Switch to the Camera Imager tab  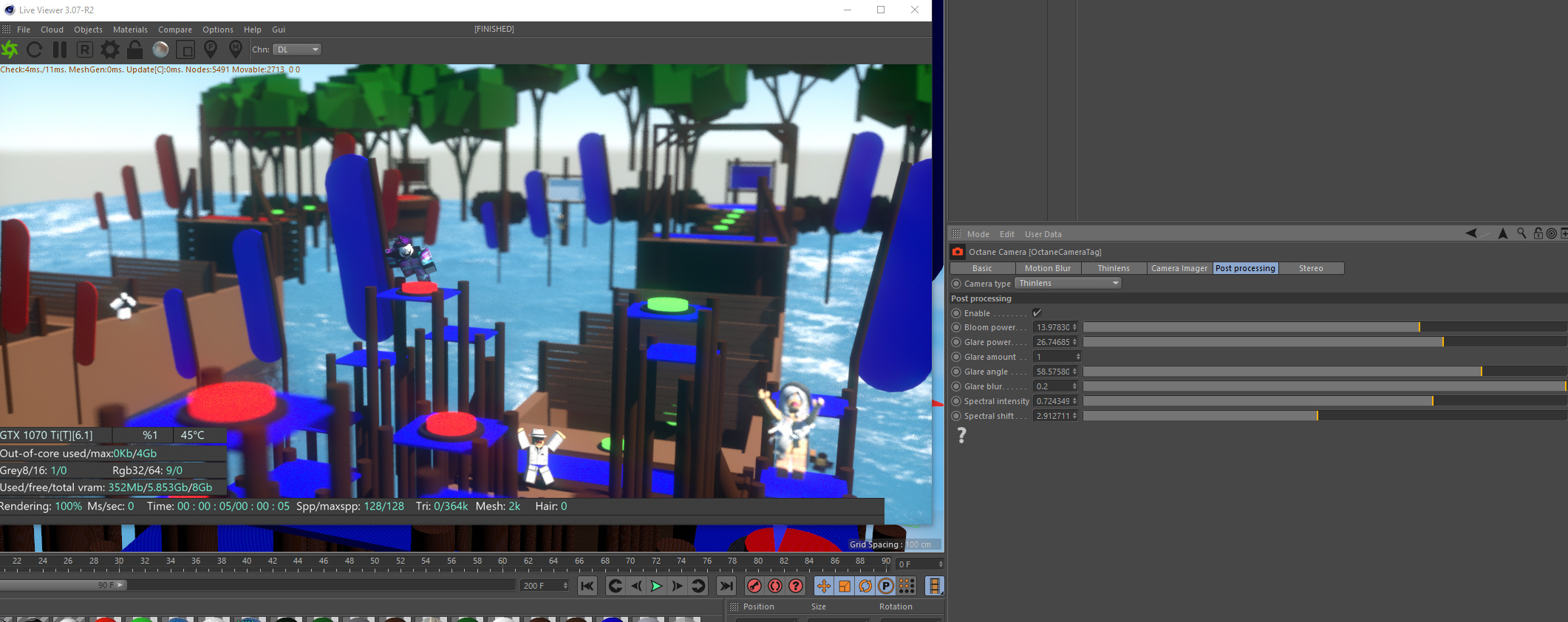pos(1179,268)
